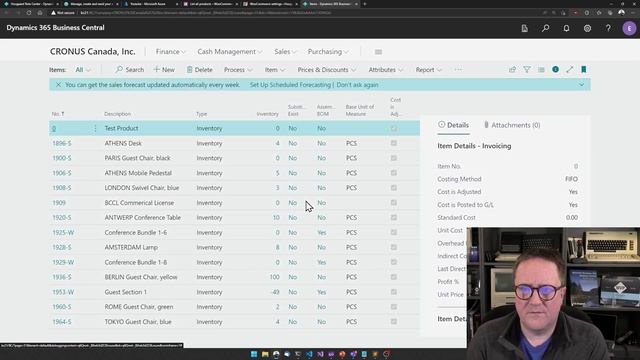Open Dynamics 365 Business Central title
Screen dimensions: 640x360
coord(55,27)
